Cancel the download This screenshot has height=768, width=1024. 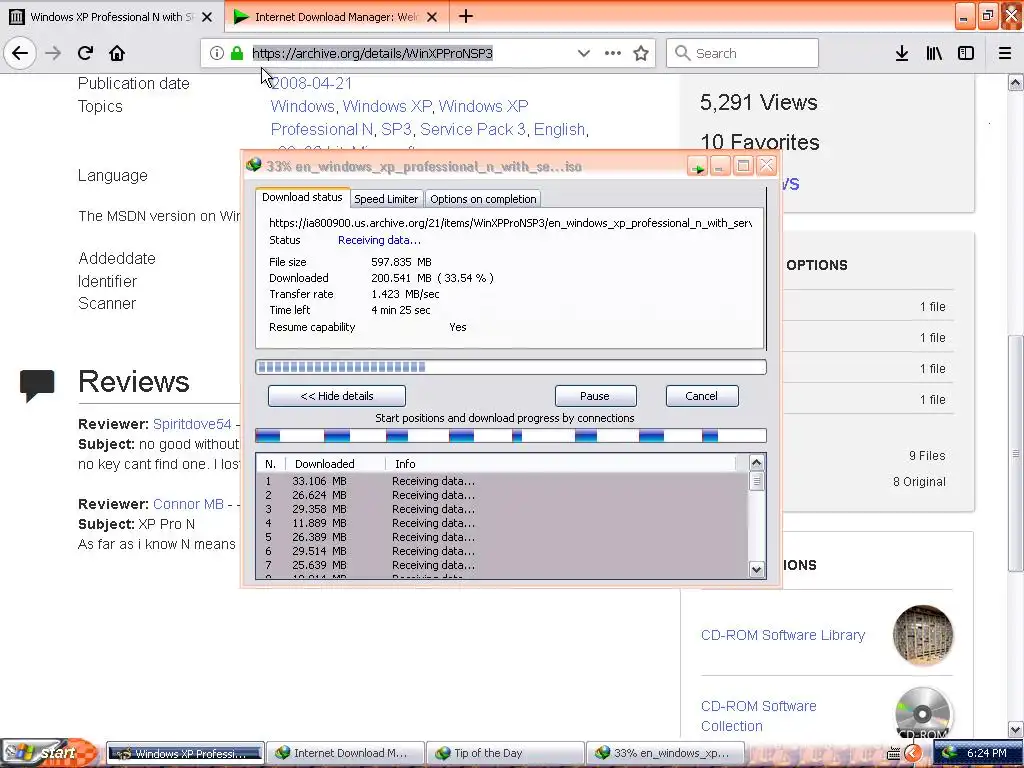[701, 396]
